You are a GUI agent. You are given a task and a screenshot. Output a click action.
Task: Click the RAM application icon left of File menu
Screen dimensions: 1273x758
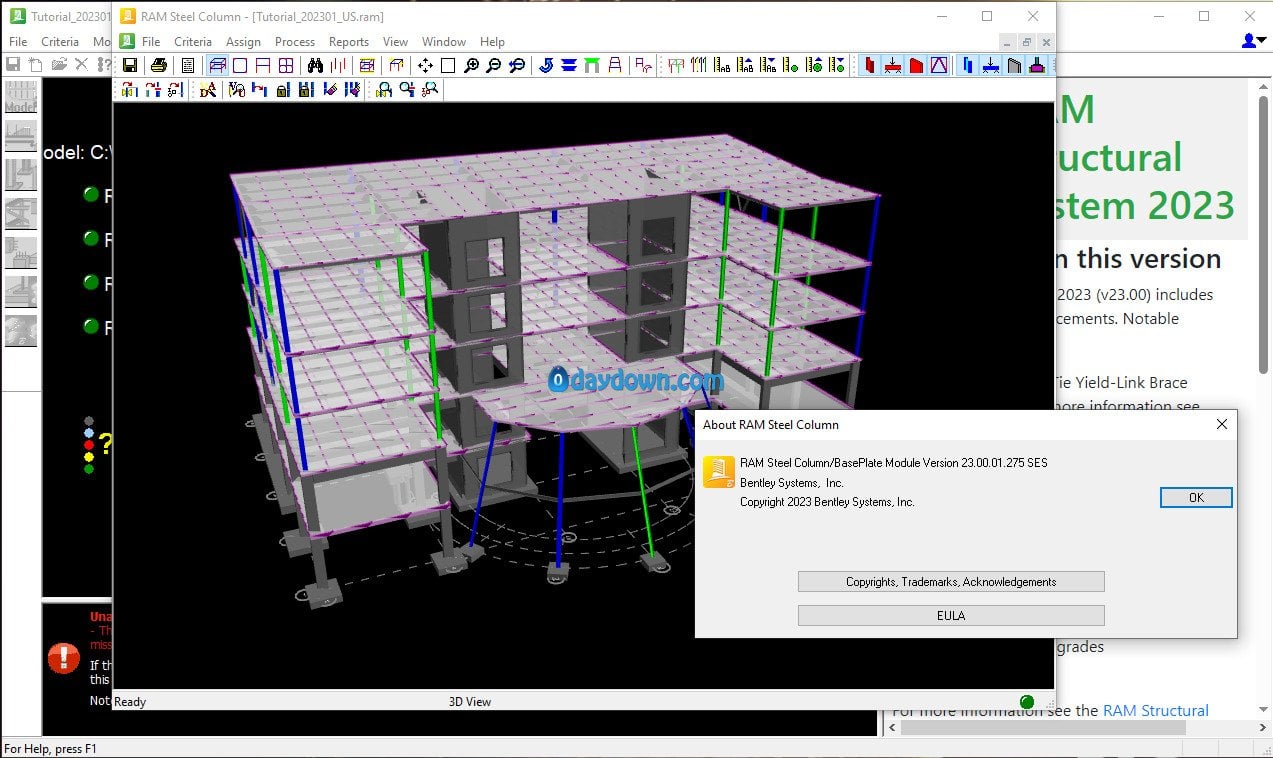(x=127, y=41)
